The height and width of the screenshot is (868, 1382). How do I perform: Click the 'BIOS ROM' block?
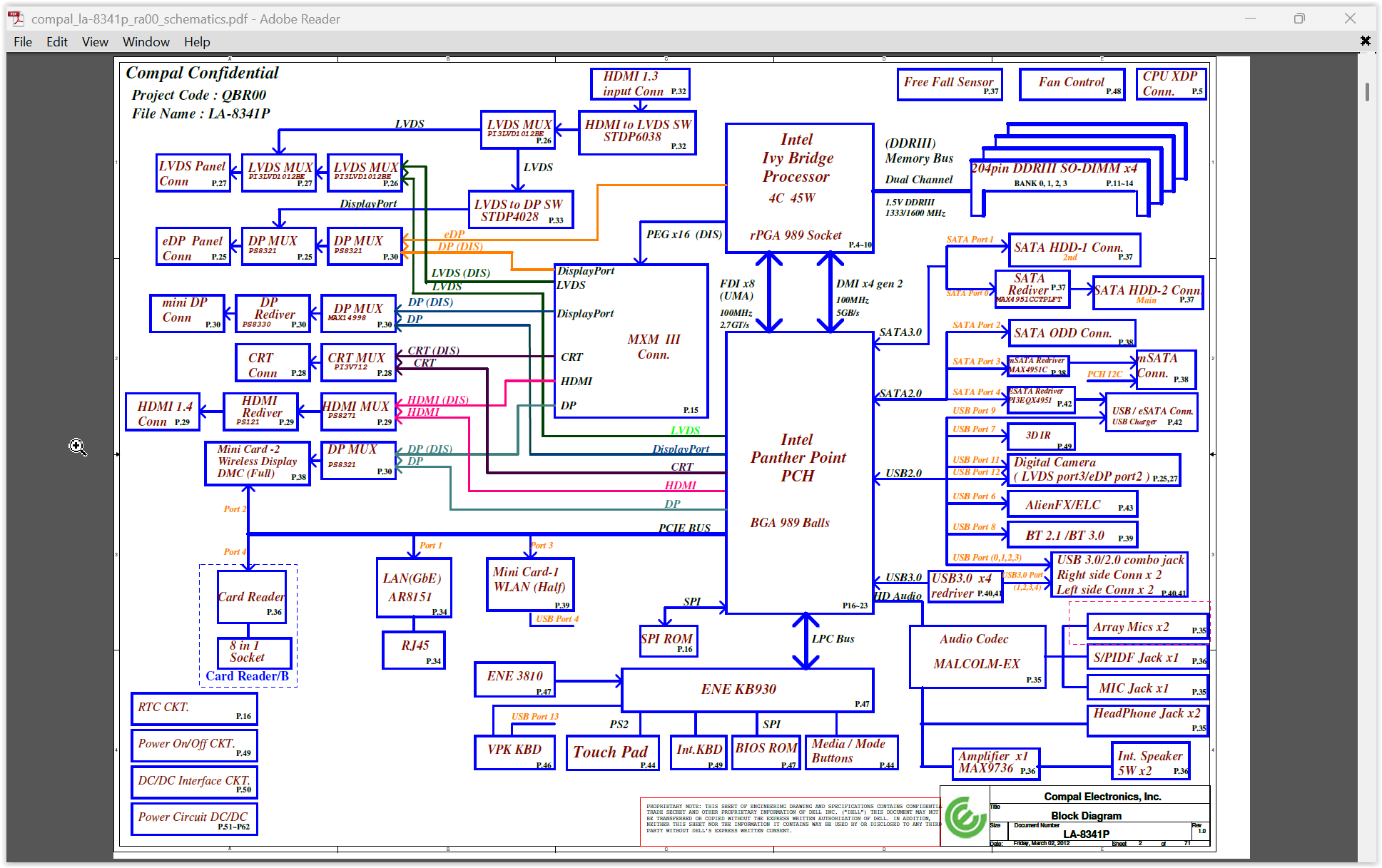click(x=766, y=752)
